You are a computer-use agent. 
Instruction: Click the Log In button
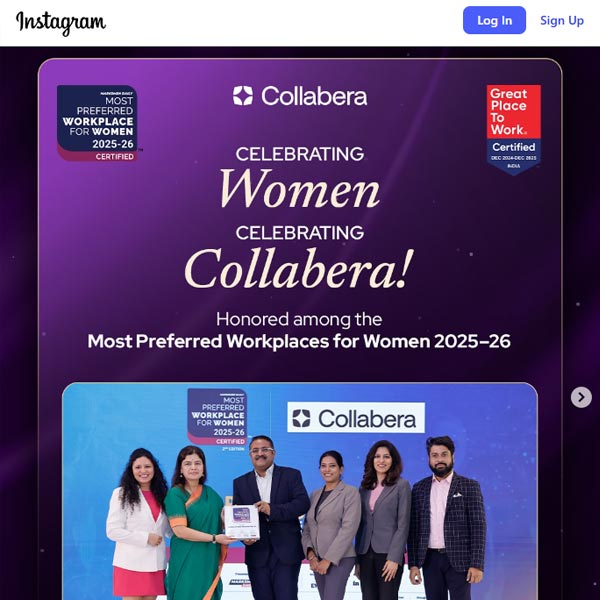coord(494,20)
